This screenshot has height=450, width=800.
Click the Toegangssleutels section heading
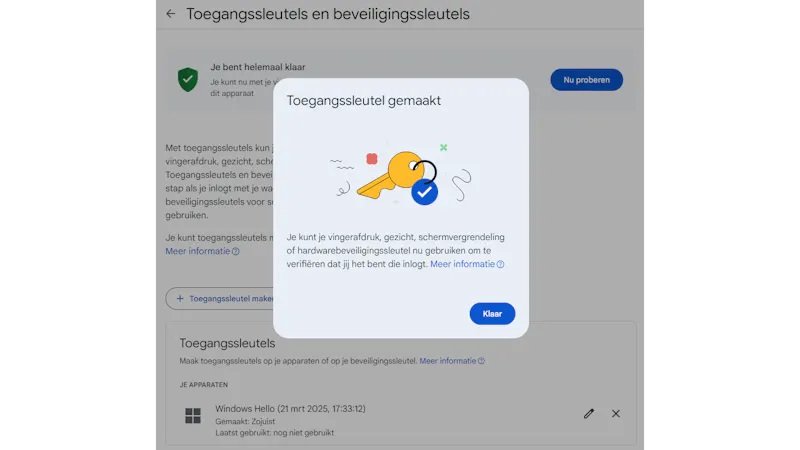[227, 343]
